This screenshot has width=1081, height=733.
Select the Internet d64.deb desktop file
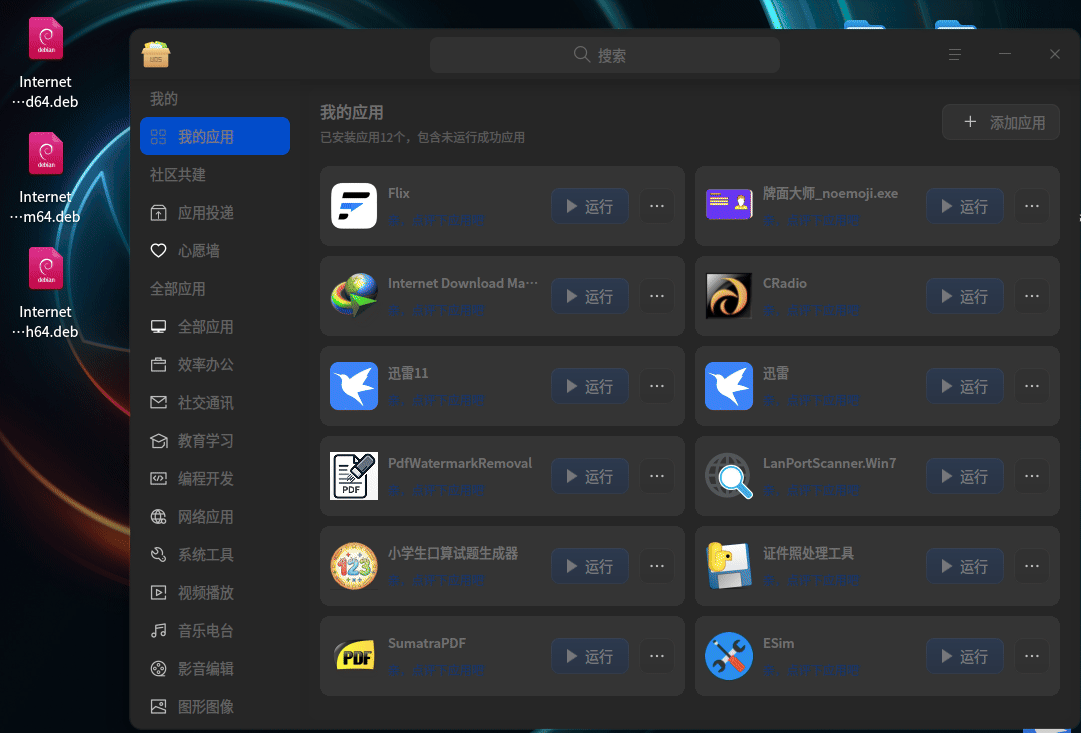[x=46, y=63]
